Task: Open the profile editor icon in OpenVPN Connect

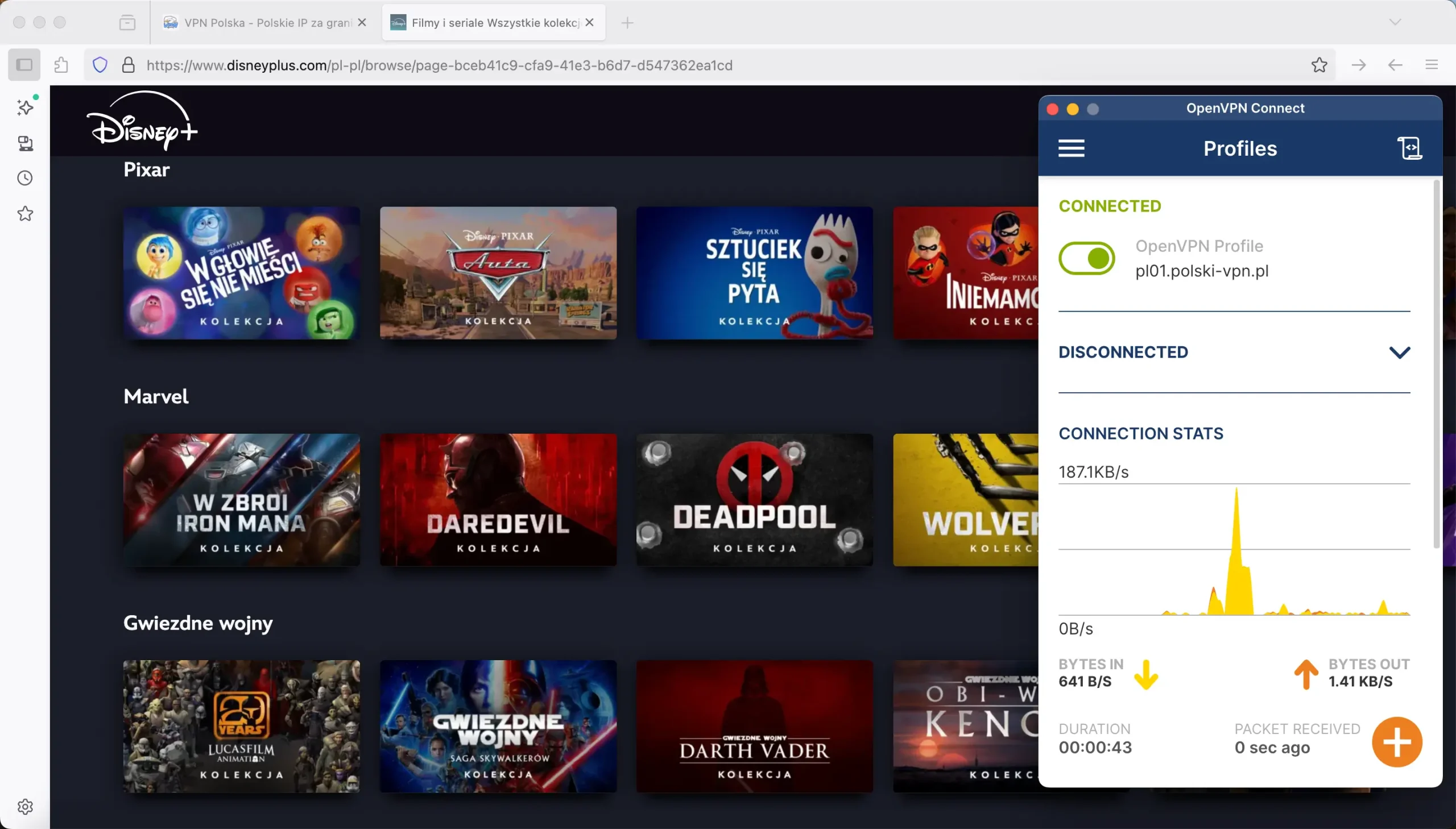Action: click(x=1409, y=147)
